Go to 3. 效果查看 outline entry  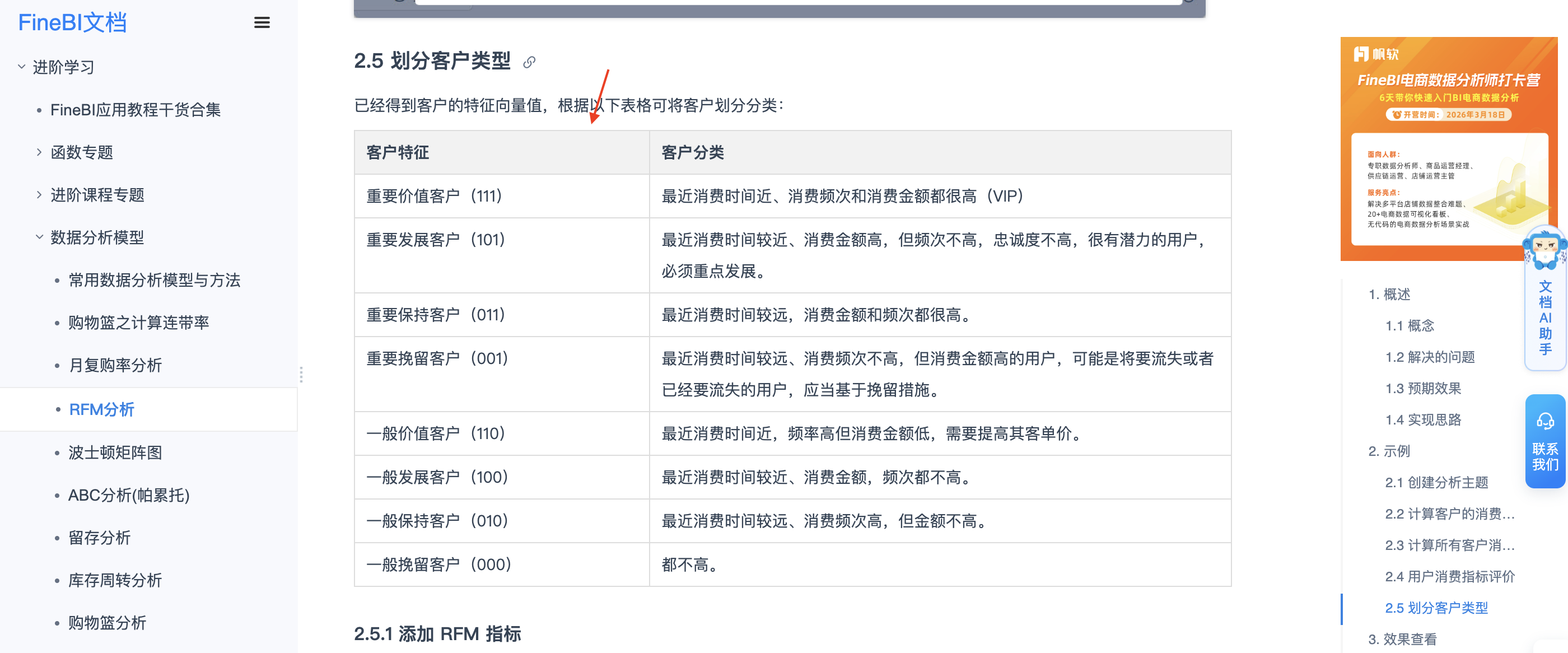[1402, 639]
